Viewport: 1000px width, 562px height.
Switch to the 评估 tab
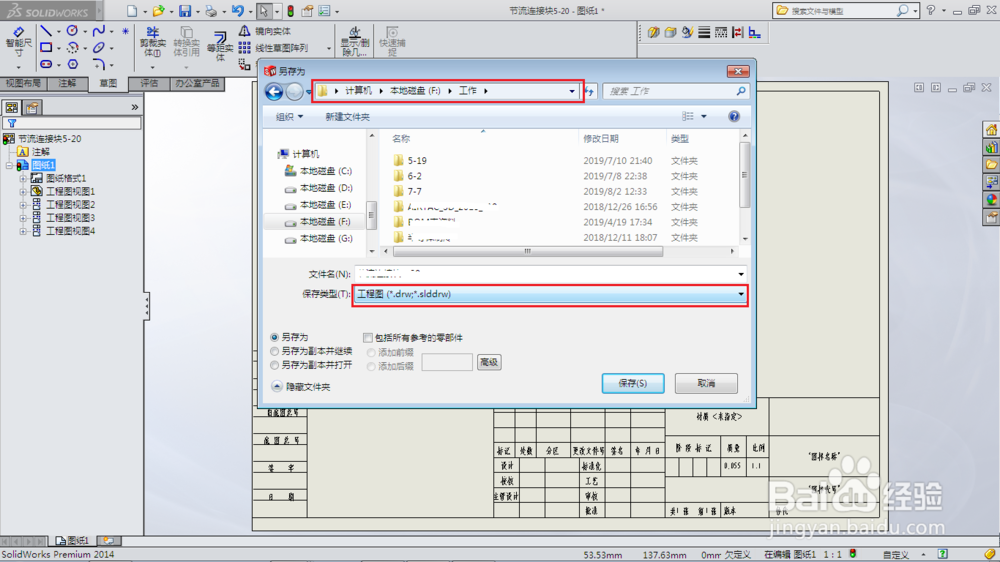(x=149, y=84)
